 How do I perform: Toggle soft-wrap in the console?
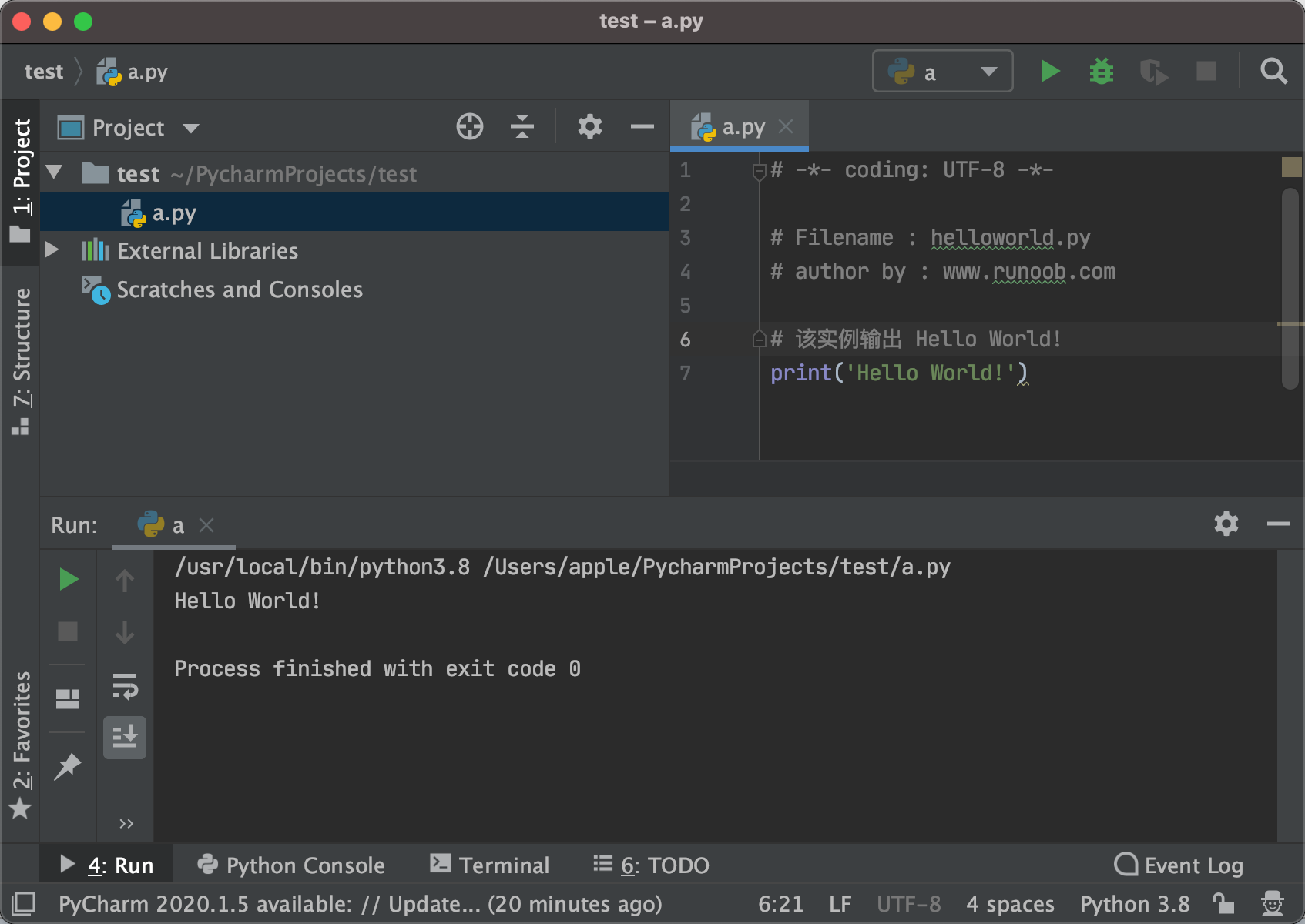point(125,685)
